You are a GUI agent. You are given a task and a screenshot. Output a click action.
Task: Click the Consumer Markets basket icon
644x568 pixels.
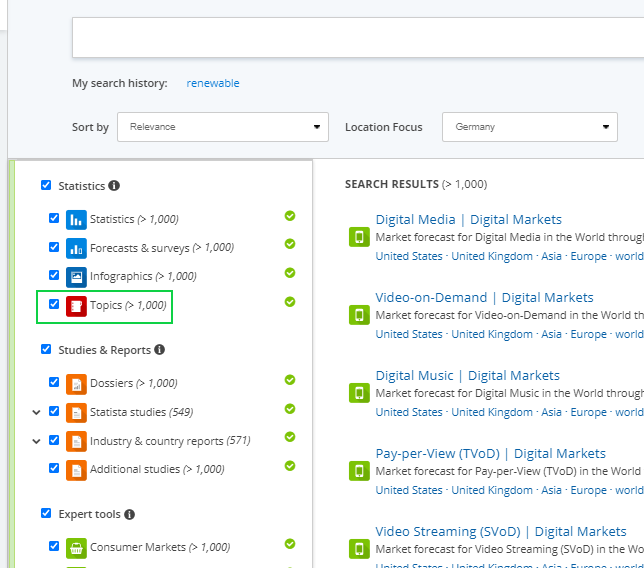[x=76, y=548]
